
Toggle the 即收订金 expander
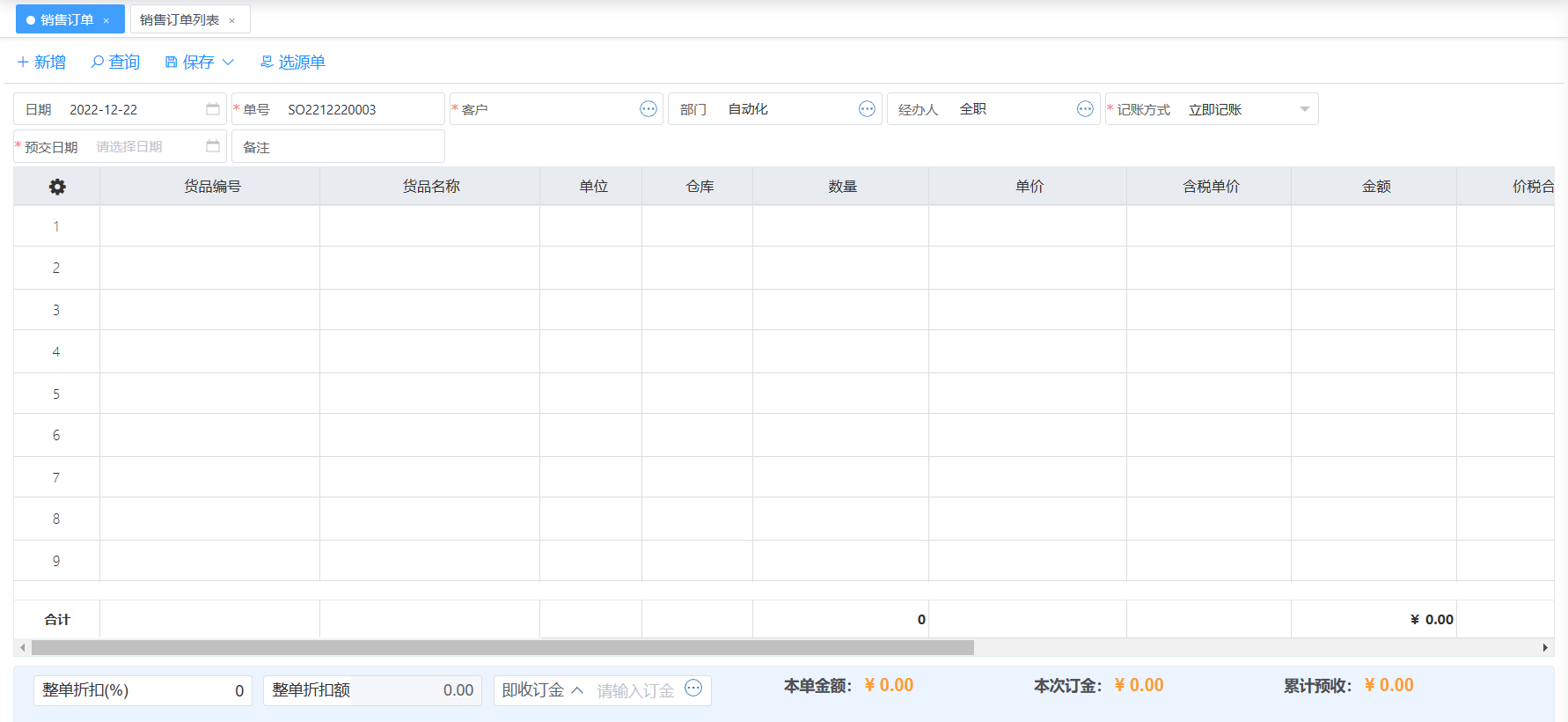coord(577,690)
